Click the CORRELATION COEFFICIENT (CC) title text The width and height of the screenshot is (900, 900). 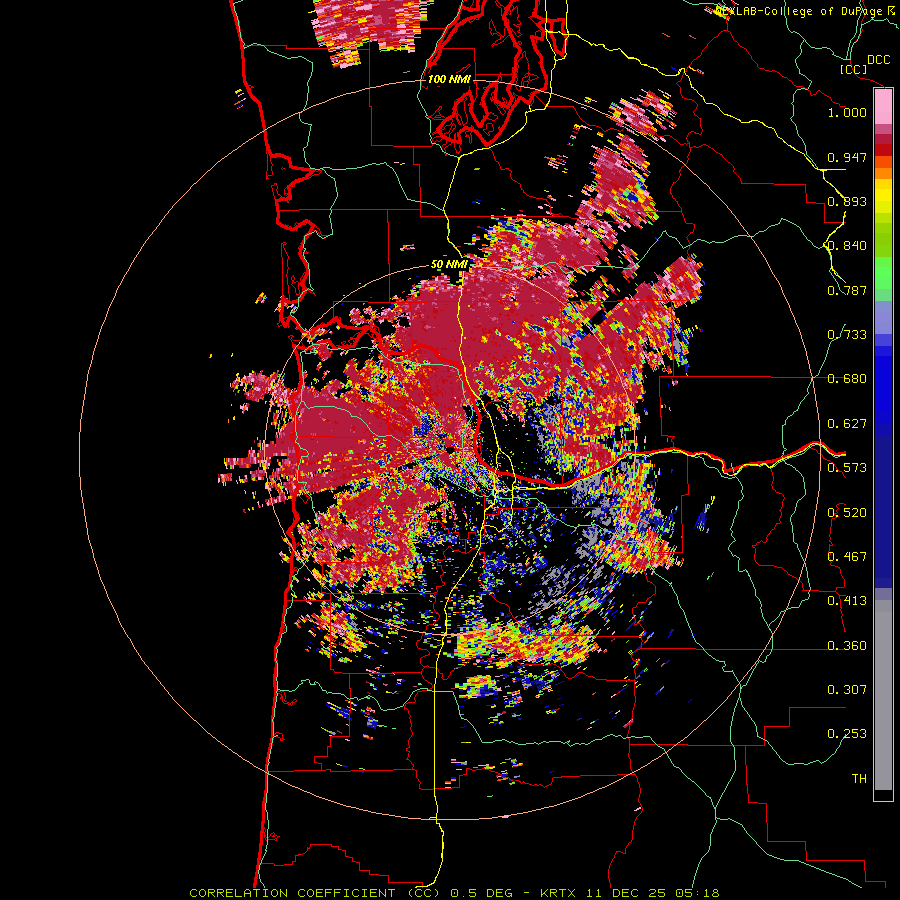pyautogui.click(x=315, y=893)
